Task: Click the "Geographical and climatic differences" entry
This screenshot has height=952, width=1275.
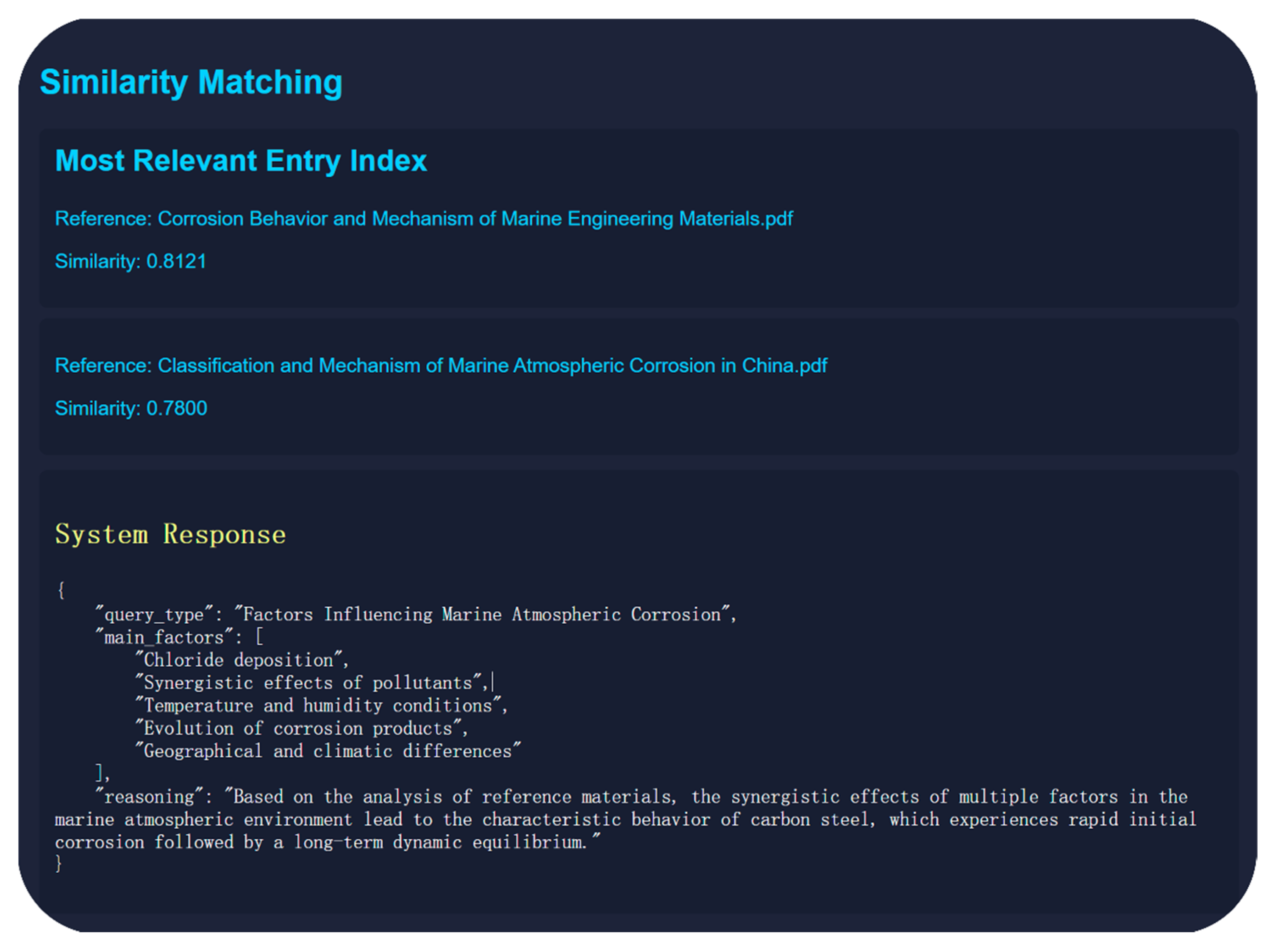Action: [x=328, y=751]
